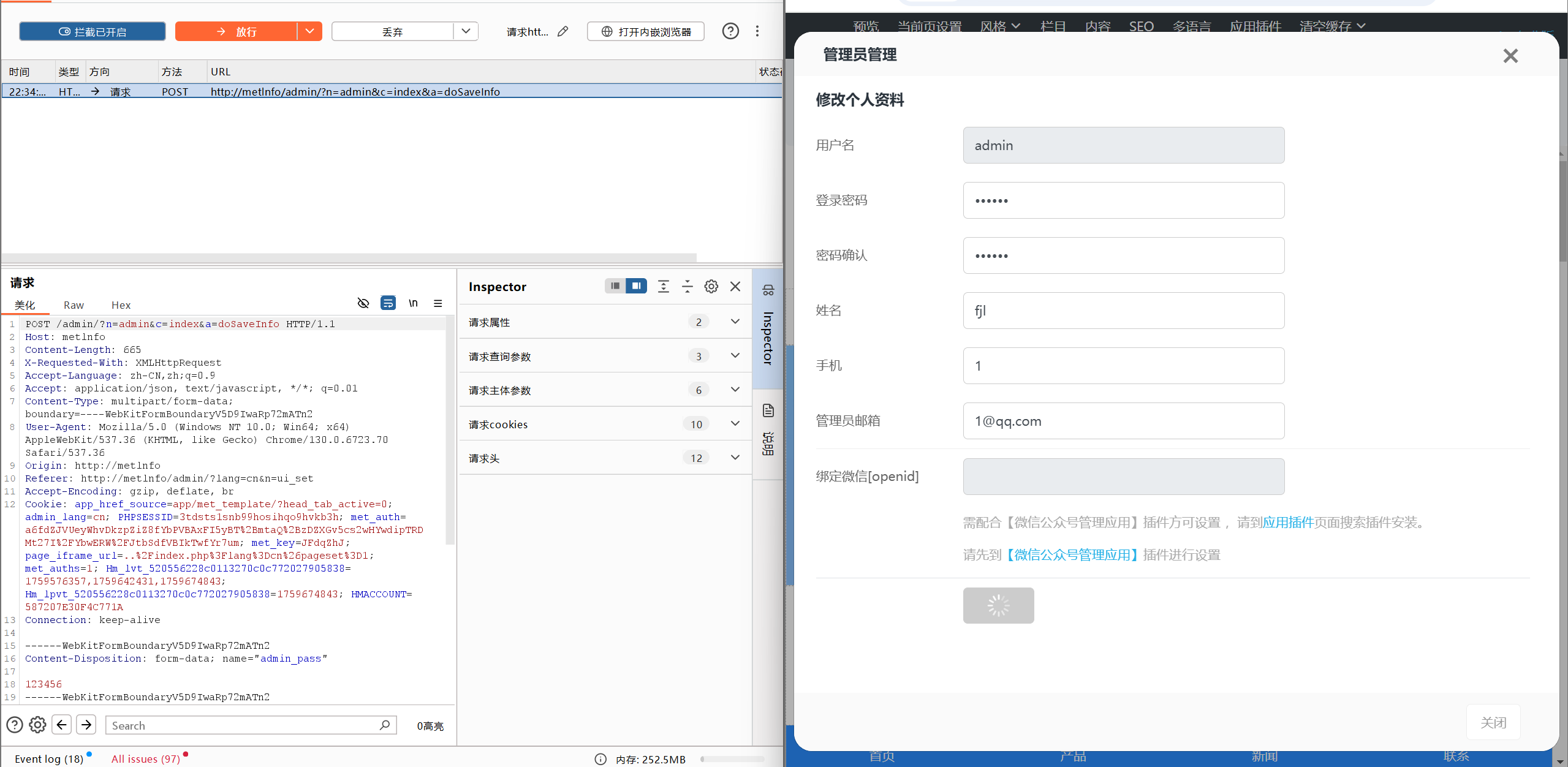
Task: Switch to the Hex tab of the request view
Action: 121,304
